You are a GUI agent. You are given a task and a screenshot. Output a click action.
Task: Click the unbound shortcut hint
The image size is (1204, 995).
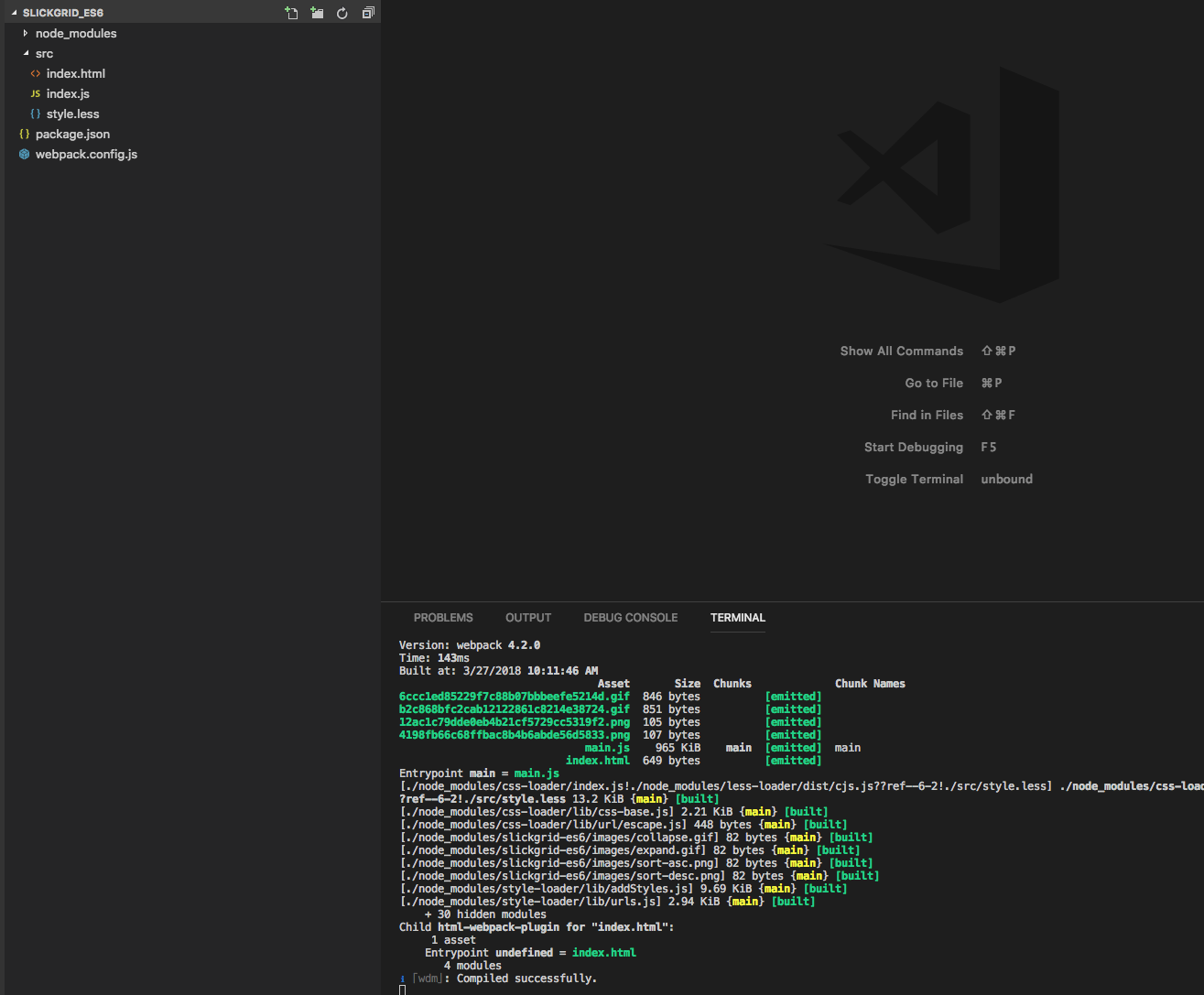coord(1007,479)
